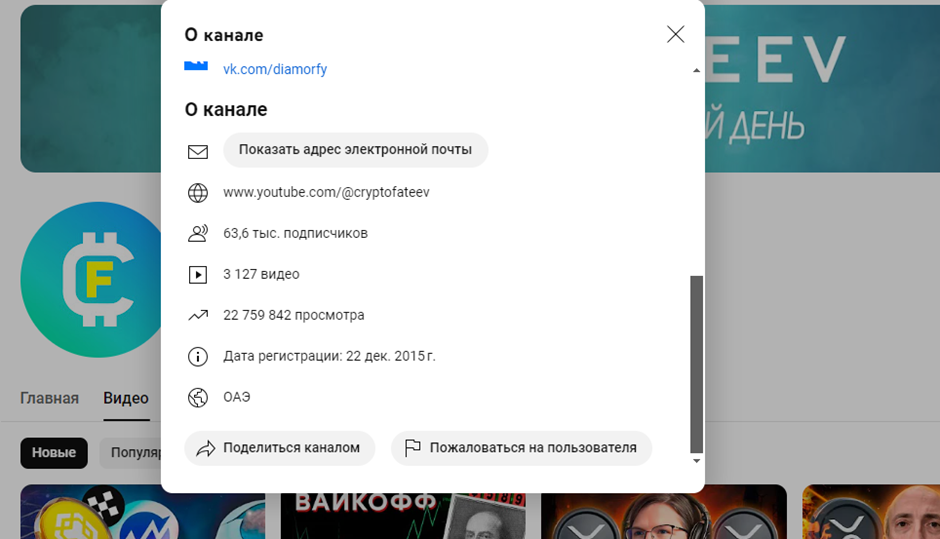Screen dimensions: 940x539
Task: Click the envelope email icon
Action: pos(198,152)
